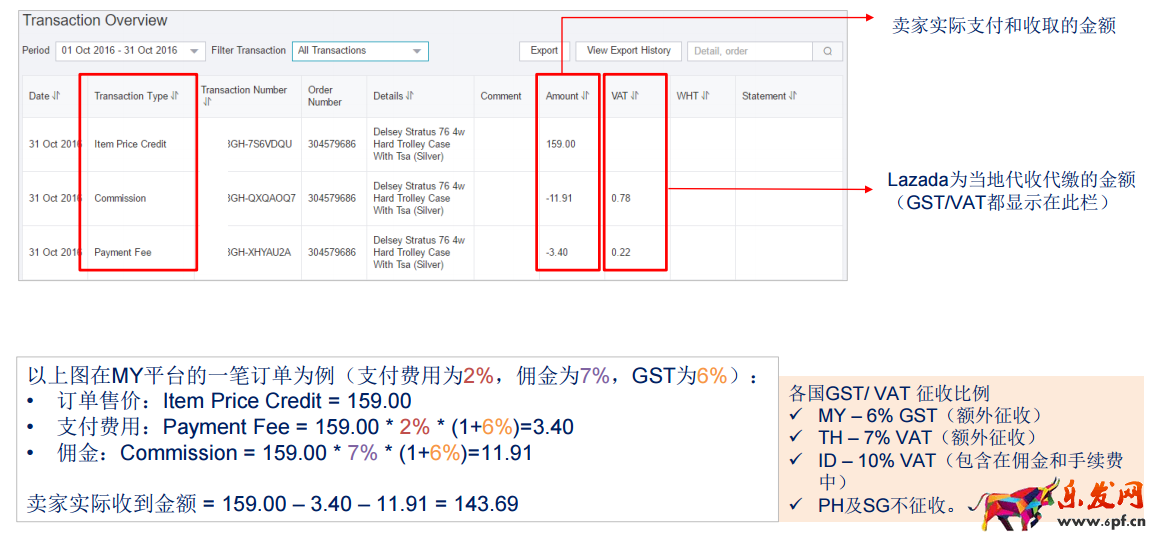
Task: Select the Payment Fee transaction row
Action: 434,252
